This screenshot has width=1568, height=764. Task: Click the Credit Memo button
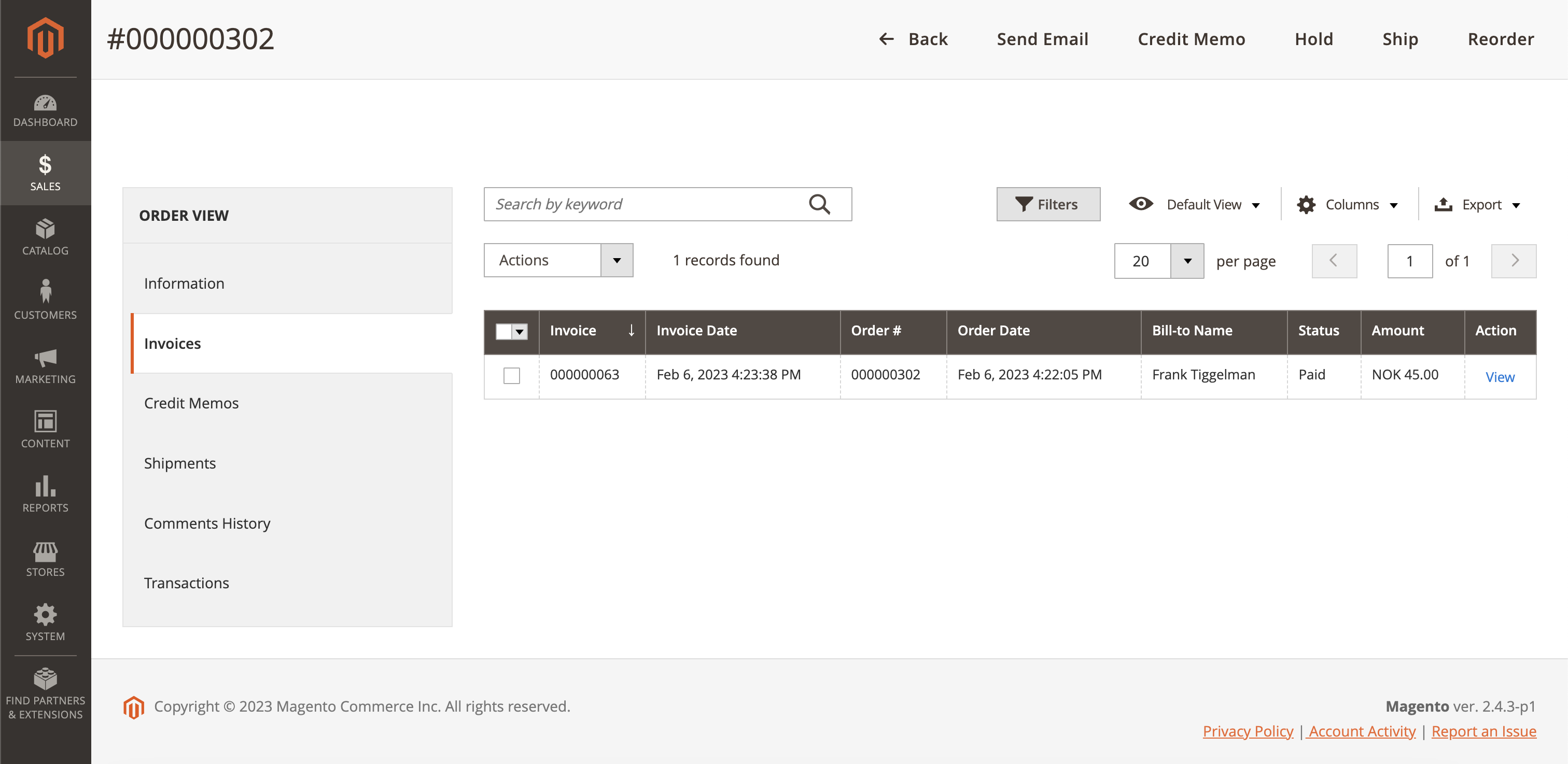tap(1191, 39)
